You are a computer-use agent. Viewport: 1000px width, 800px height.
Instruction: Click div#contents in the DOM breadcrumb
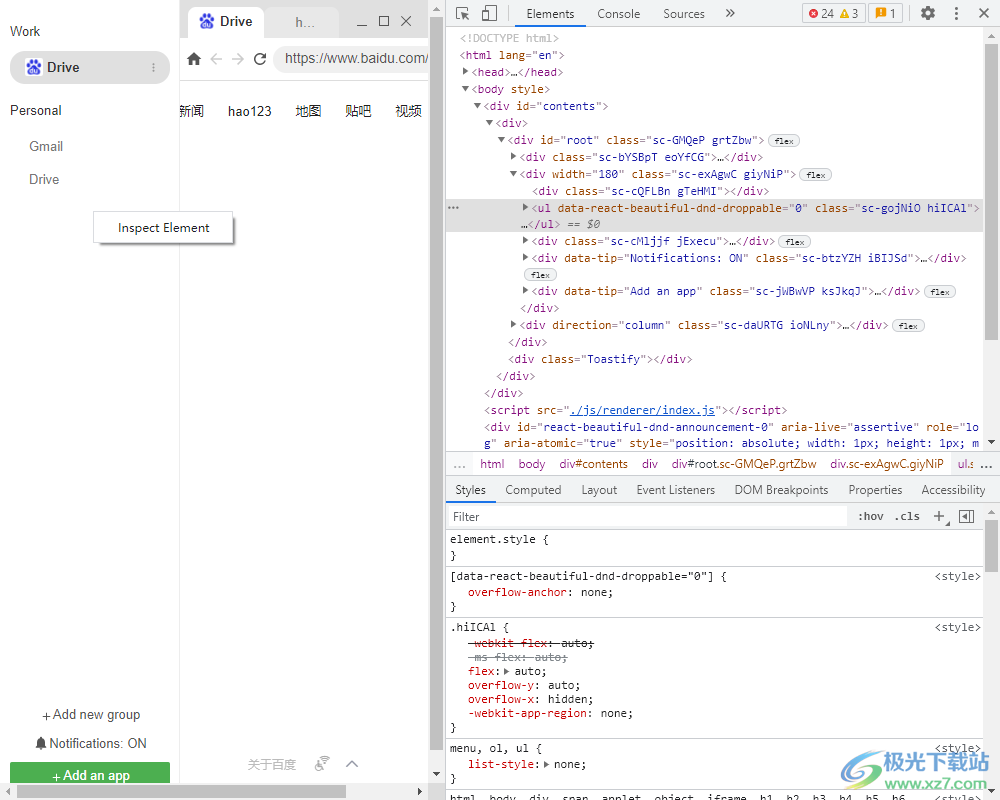coord(593,464)
